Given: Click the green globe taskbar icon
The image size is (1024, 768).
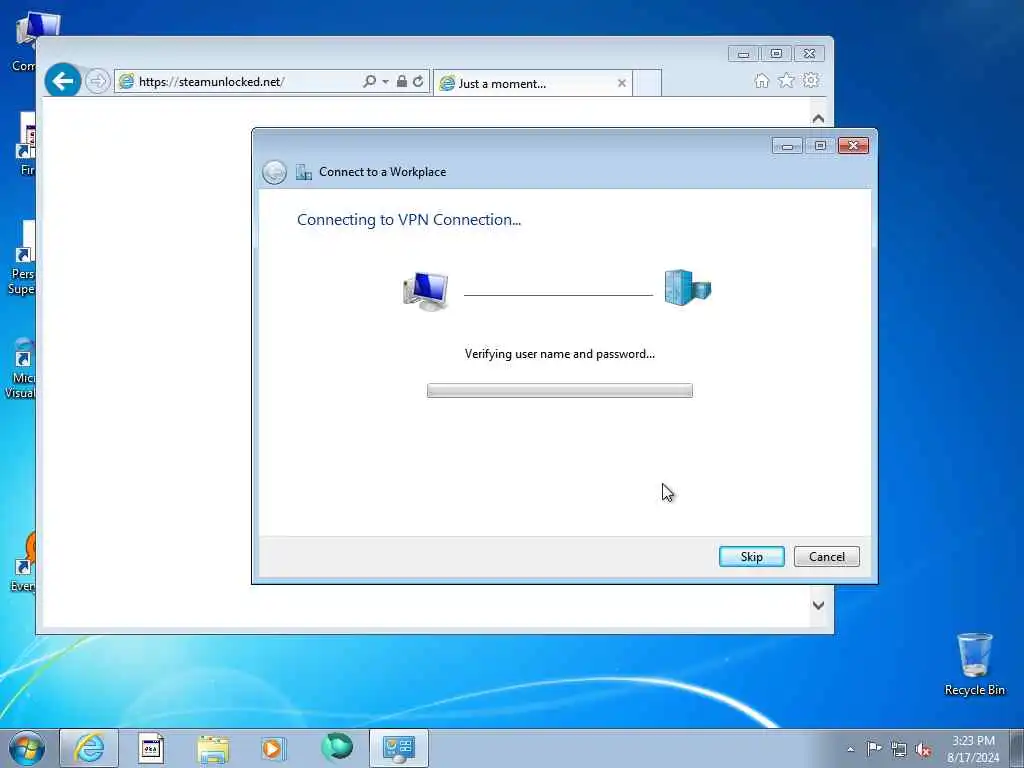Looking at the screenshot, I should click(x=337, y=747).
